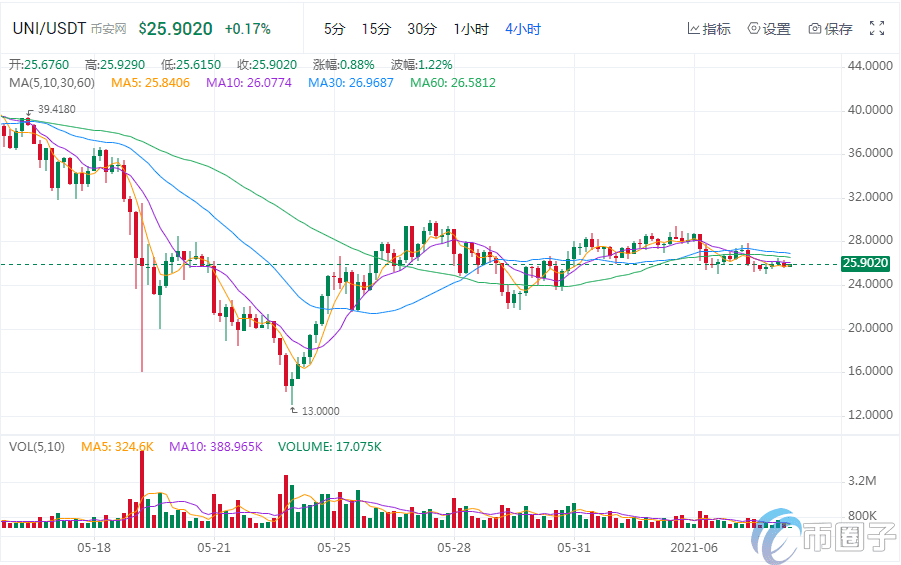This screenshot has width=901, height=565.
Task: Choose the 30分 chart interval
Action: (422, 29)
